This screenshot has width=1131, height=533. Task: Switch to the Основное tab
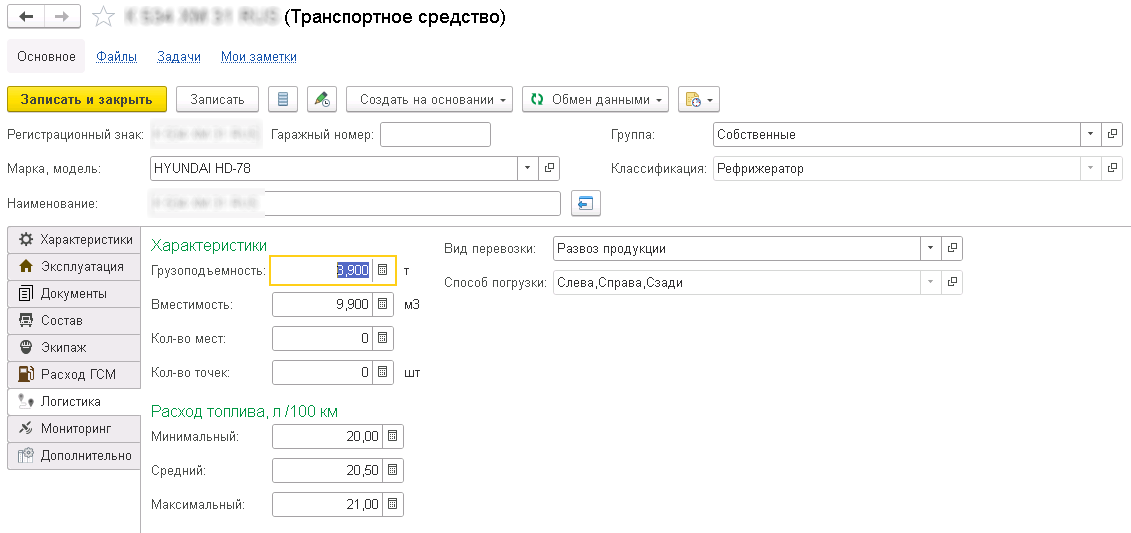coord(46,56)
